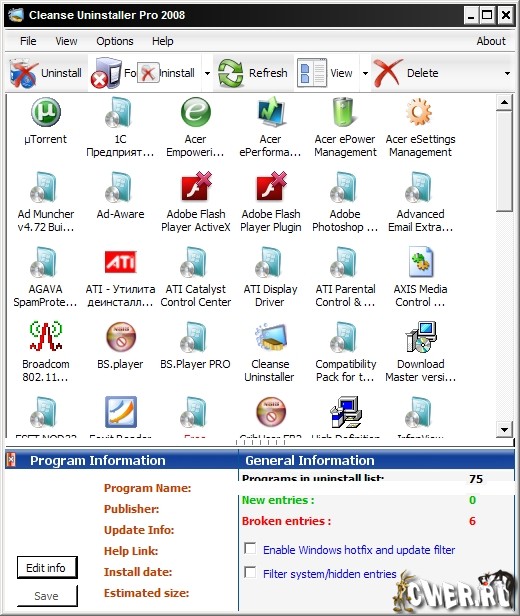The width and height of the screenshot is (520, 616).
Task: Select the Compatibility Pack entry icon
Action: (x=345, y=337)
